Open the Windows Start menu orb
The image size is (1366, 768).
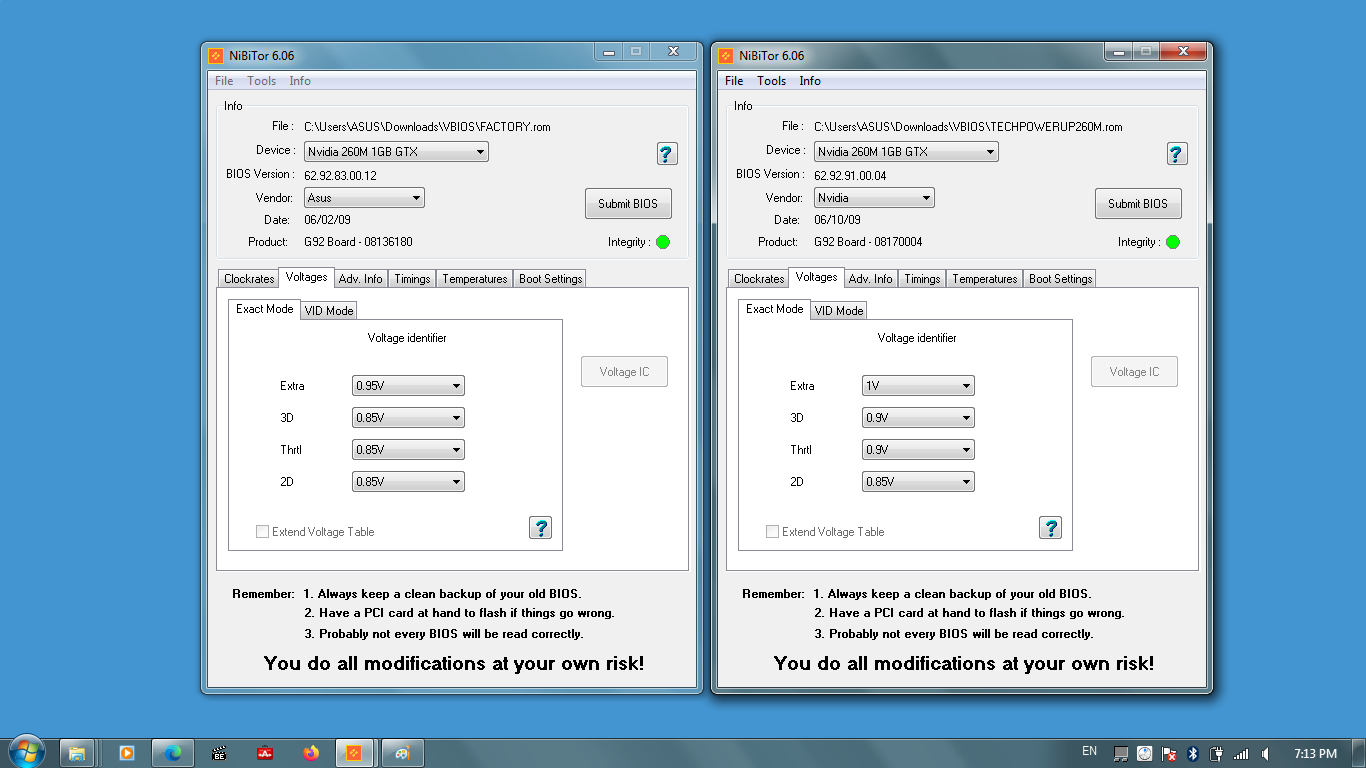26,752
